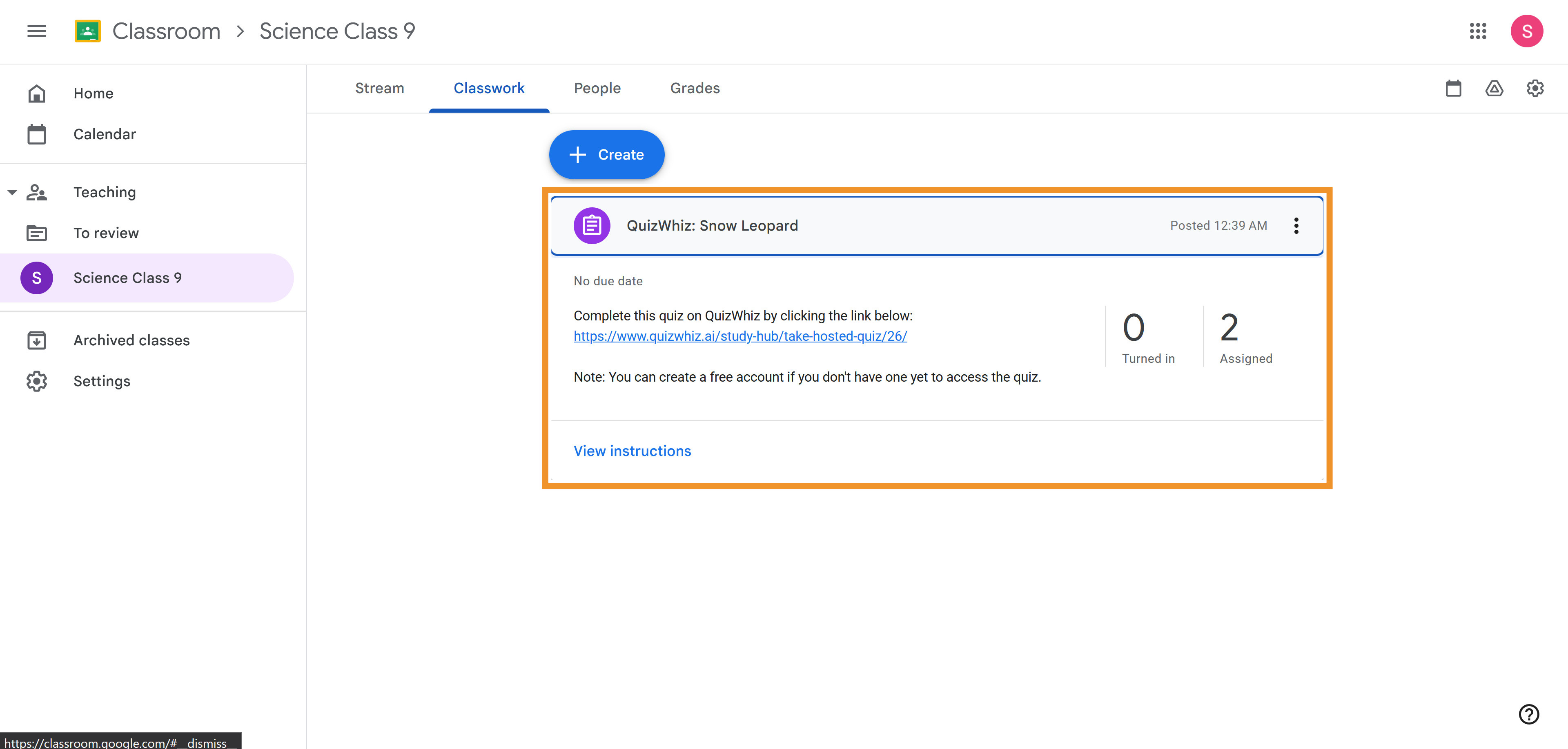Click the Science Class 9 breadcrumb title
This screenshot has width=1568, height=749.
click(x=337, y=31)
